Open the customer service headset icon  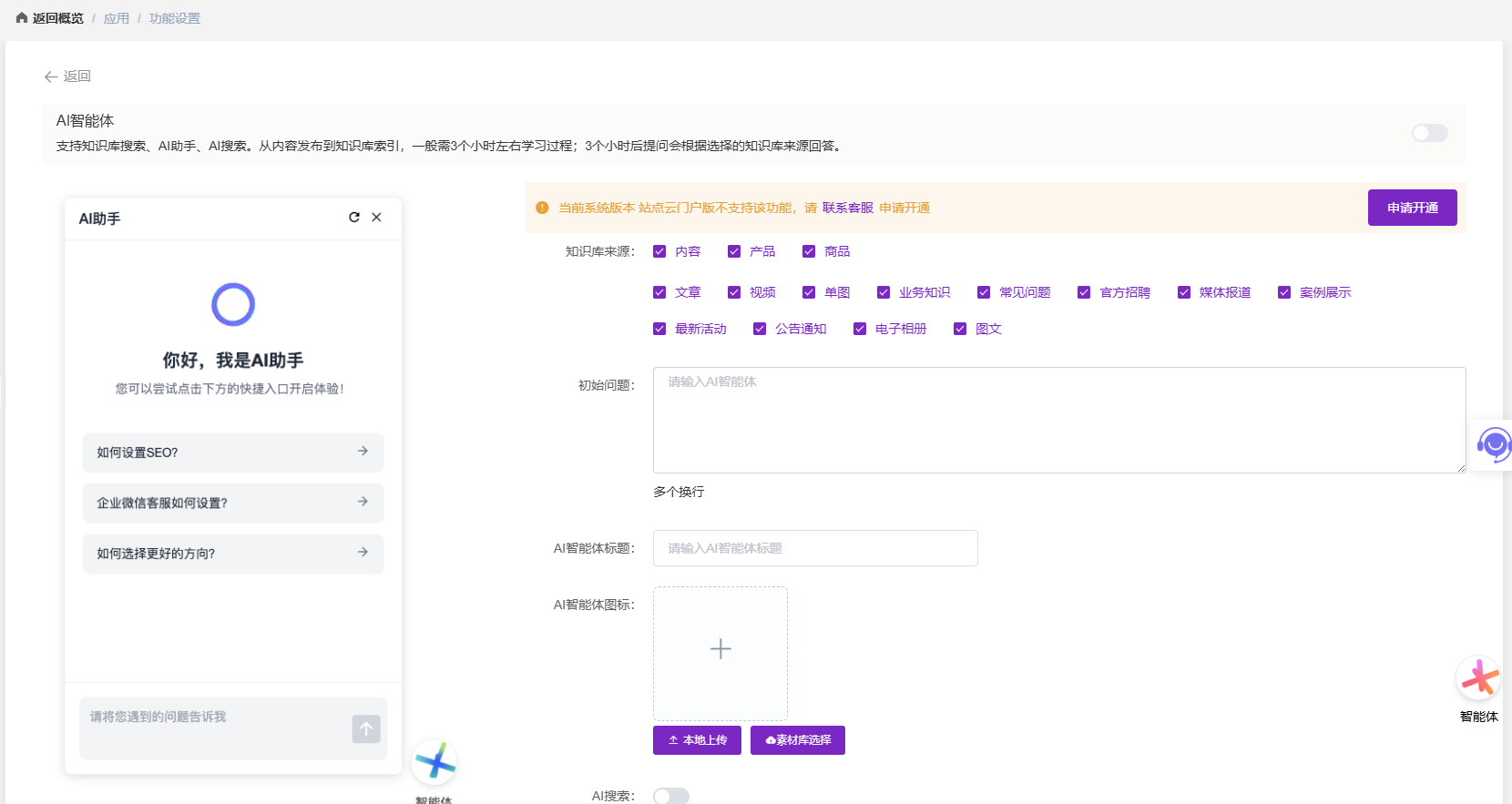[x=1493, y=445]
